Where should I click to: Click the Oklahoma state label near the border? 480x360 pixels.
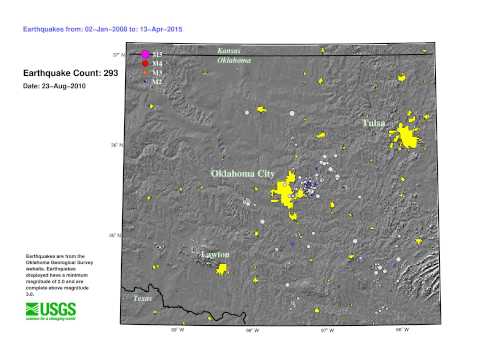coord(234,60)
